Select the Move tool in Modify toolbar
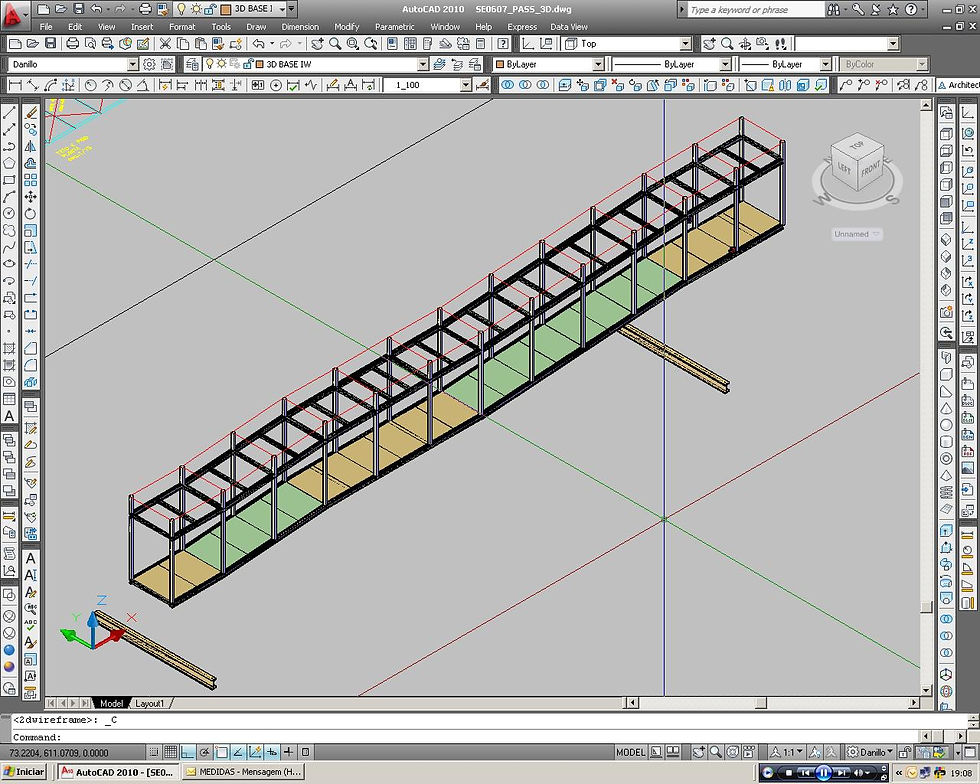This screenshot has width=980, height=784. click(30, 197)
